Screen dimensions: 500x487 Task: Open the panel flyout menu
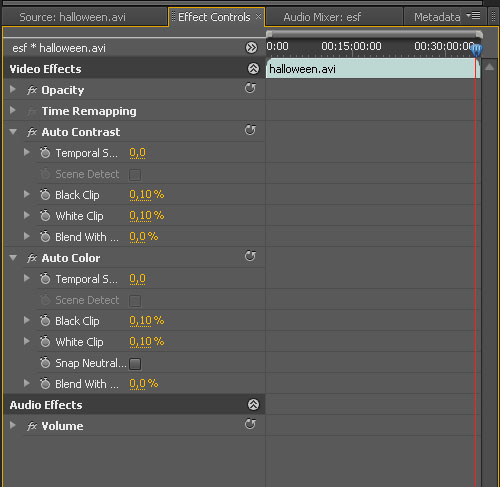click(473, 16)
